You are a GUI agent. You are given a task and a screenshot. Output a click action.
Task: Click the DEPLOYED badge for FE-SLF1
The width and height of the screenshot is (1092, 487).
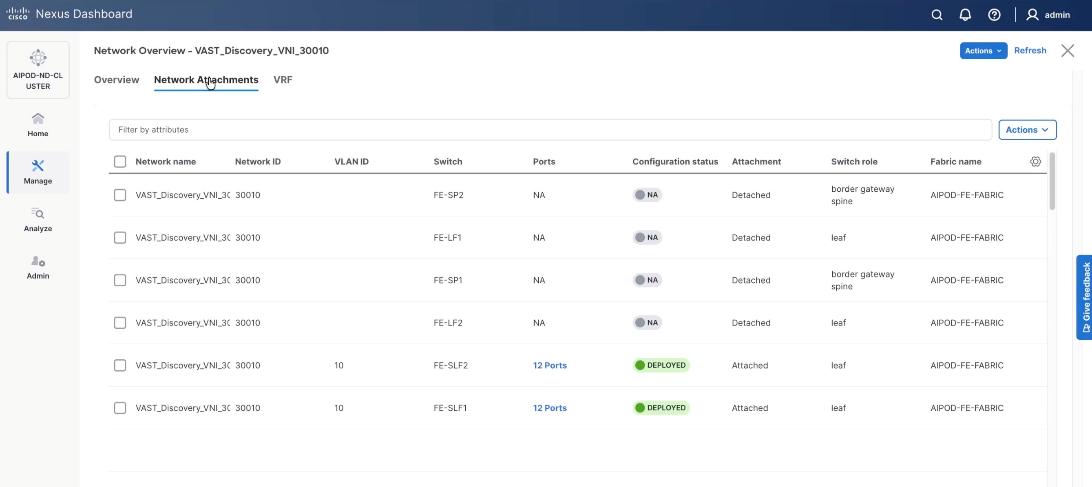click(661, 408)
